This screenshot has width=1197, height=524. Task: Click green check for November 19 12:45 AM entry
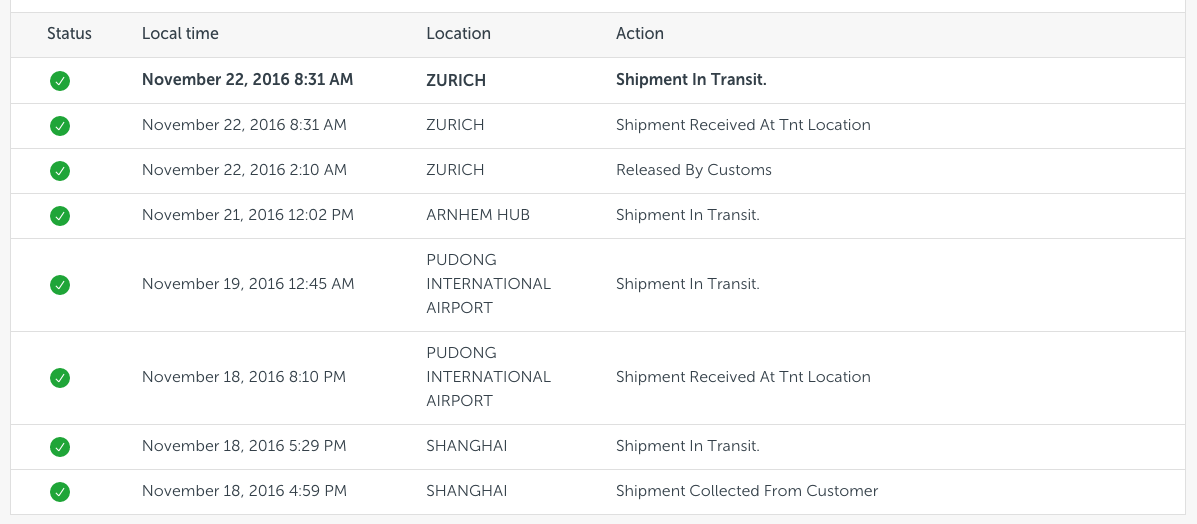coord(60,285)
